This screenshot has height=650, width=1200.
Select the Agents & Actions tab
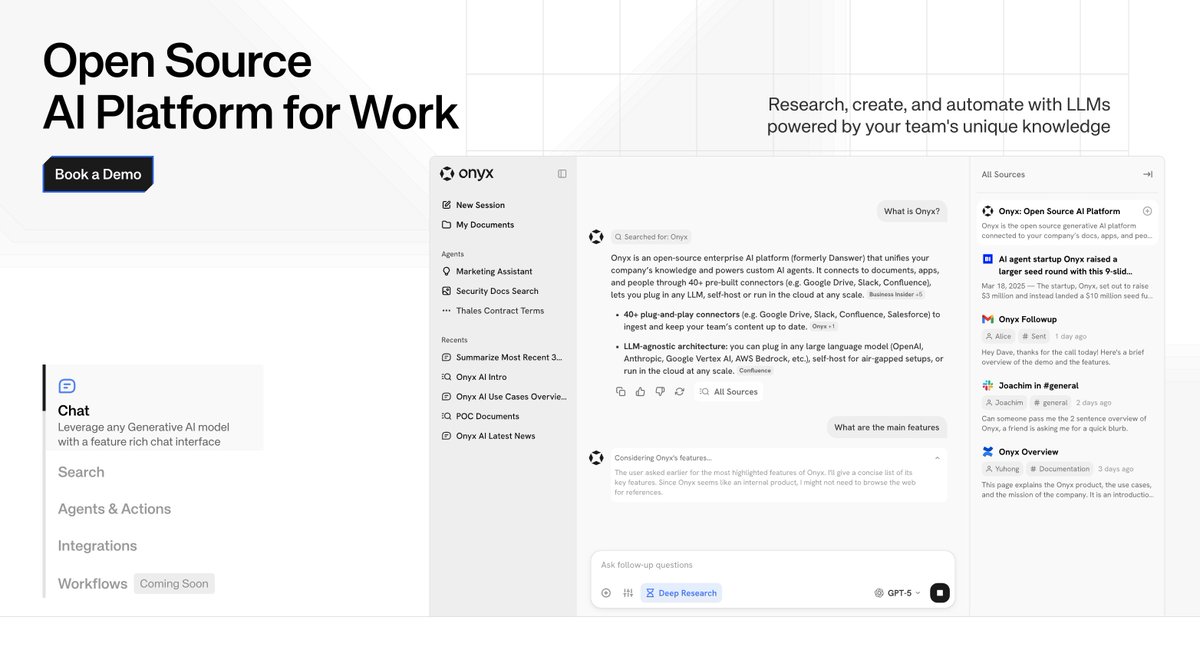[x=114, y=509]
